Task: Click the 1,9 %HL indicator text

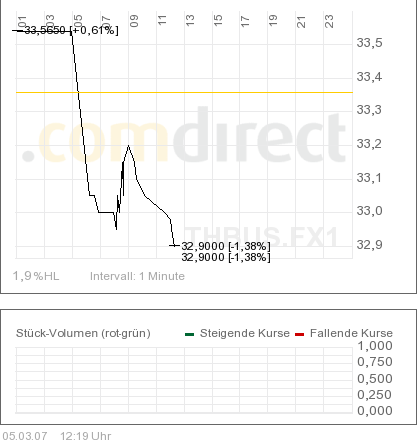Action: (x=36, y=276)
